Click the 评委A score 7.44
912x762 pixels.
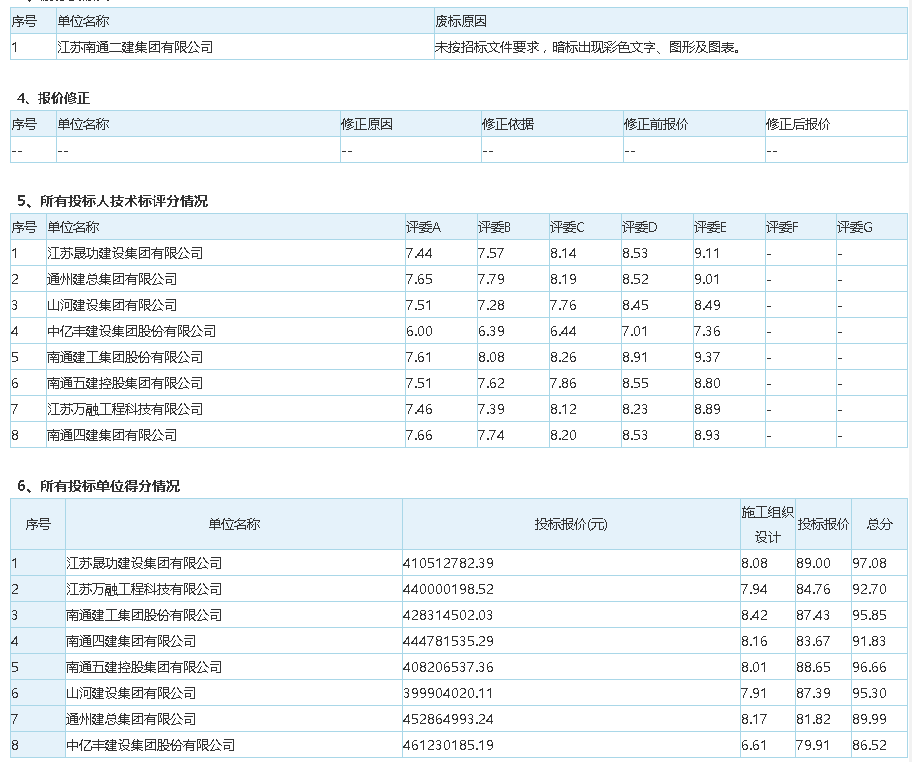[419, 253]
